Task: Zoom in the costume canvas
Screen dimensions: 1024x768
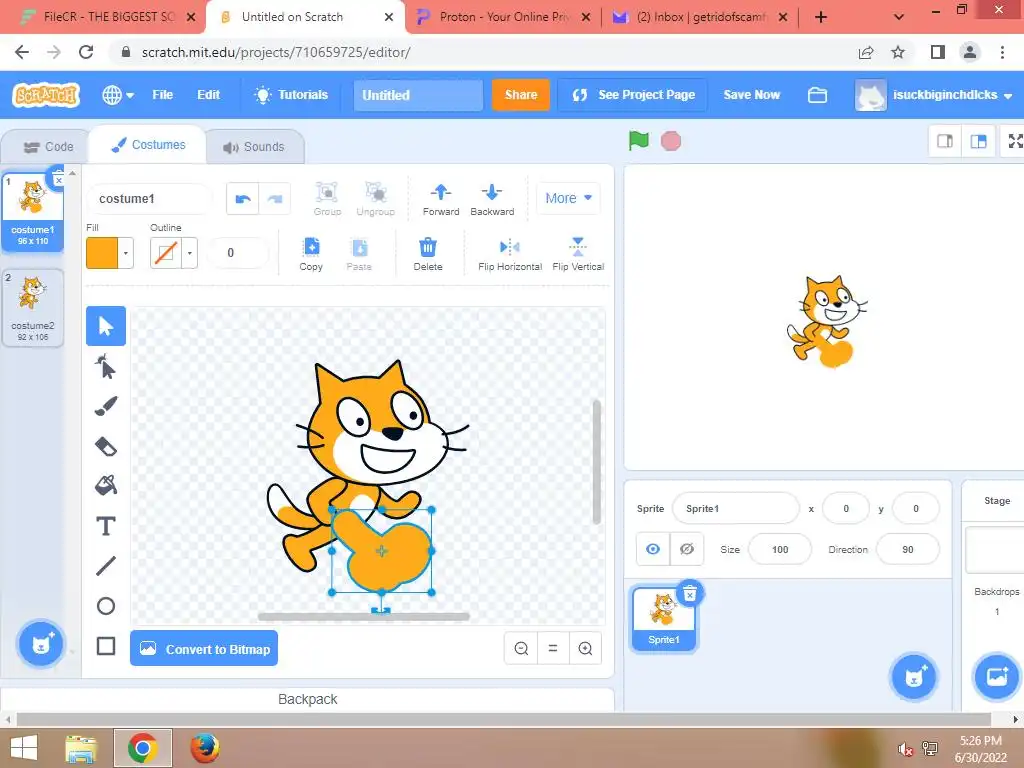Action: tap(585, 648)
